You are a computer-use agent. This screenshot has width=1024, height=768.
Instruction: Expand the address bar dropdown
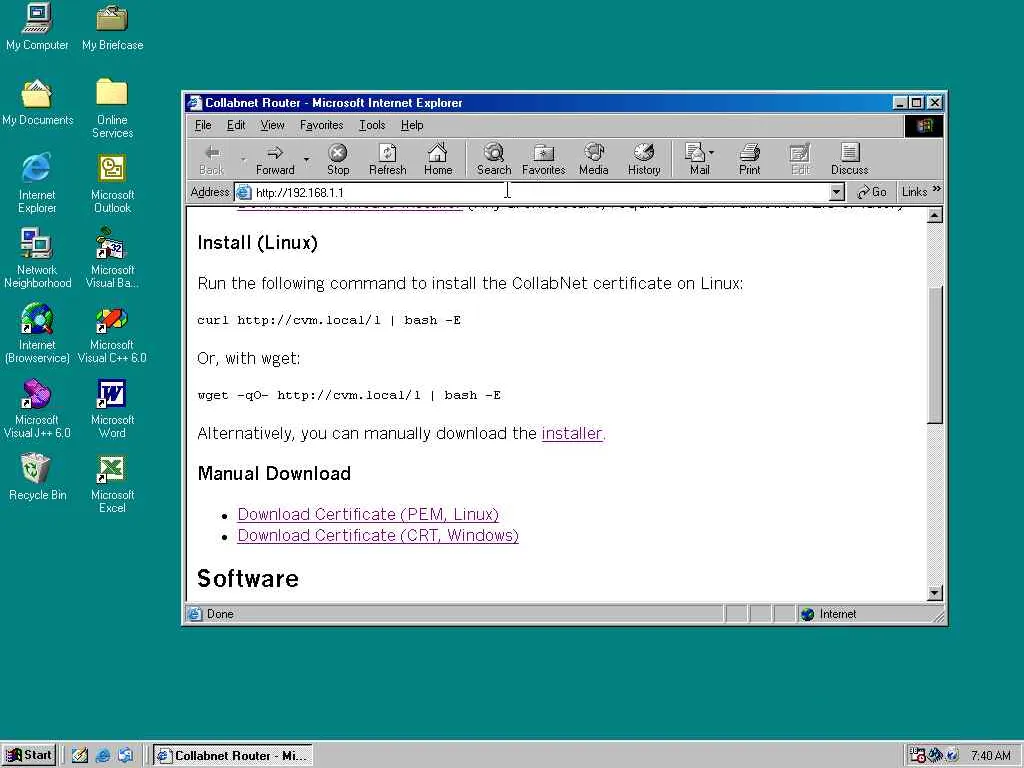(x=837, y=192)
